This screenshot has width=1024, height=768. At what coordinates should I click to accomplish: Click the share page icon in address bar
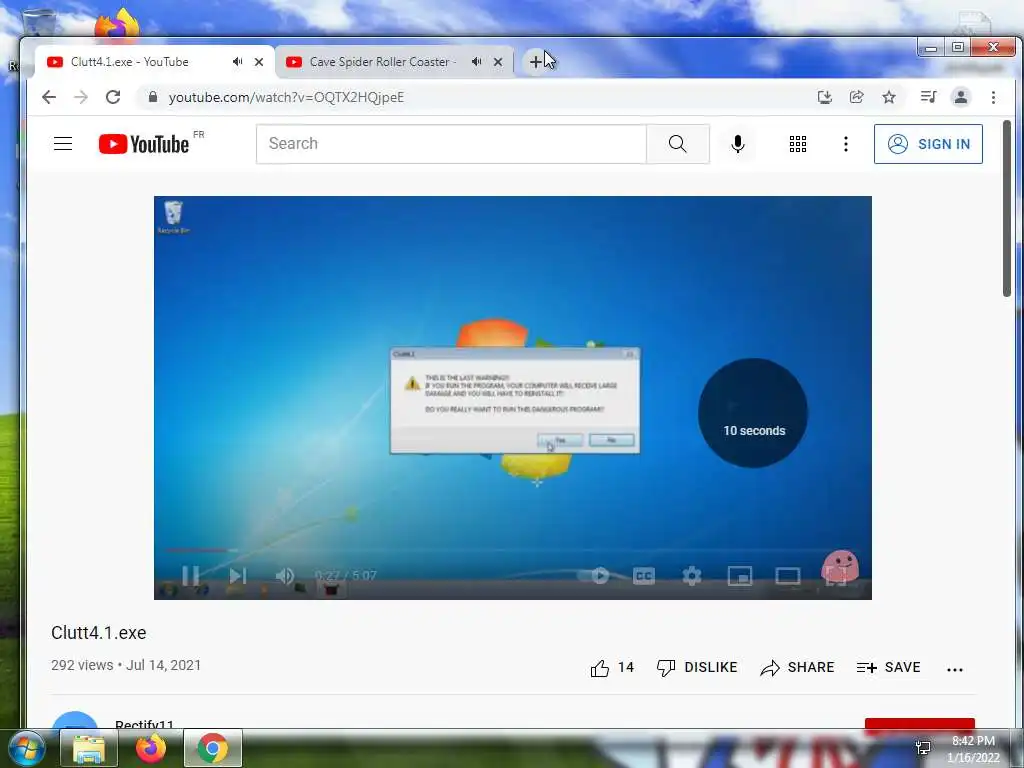pos(856,97)
